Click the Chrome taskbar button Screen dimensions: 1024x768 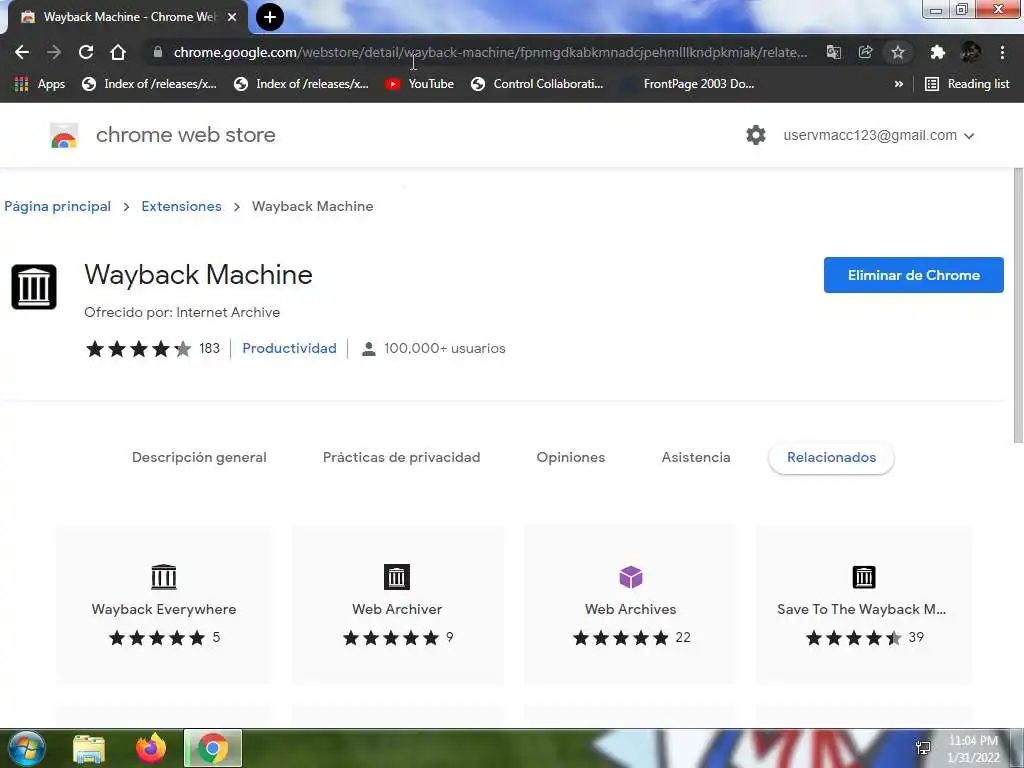point(213,748)
